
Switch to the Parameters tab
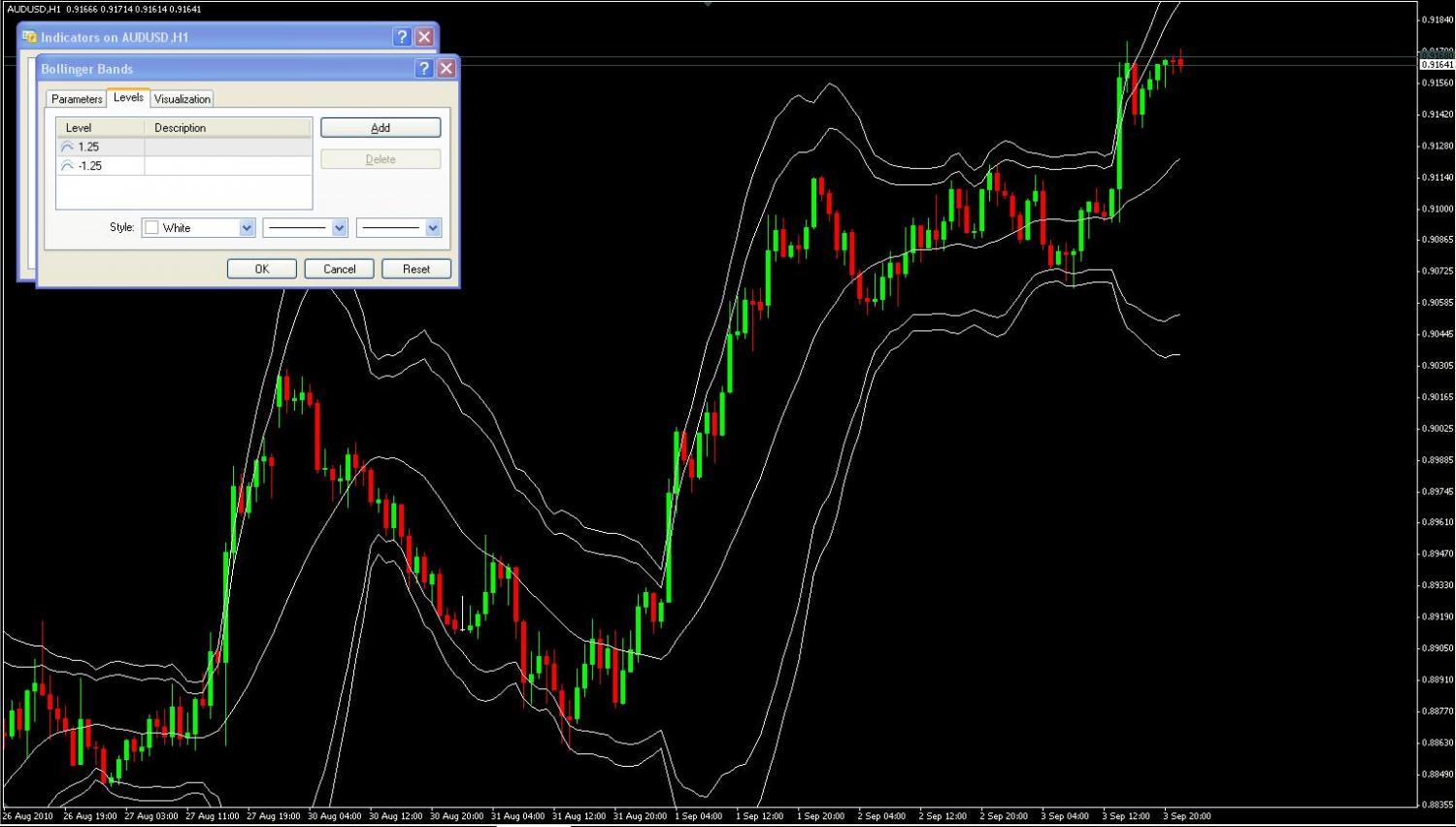click(x=77, y=99)
